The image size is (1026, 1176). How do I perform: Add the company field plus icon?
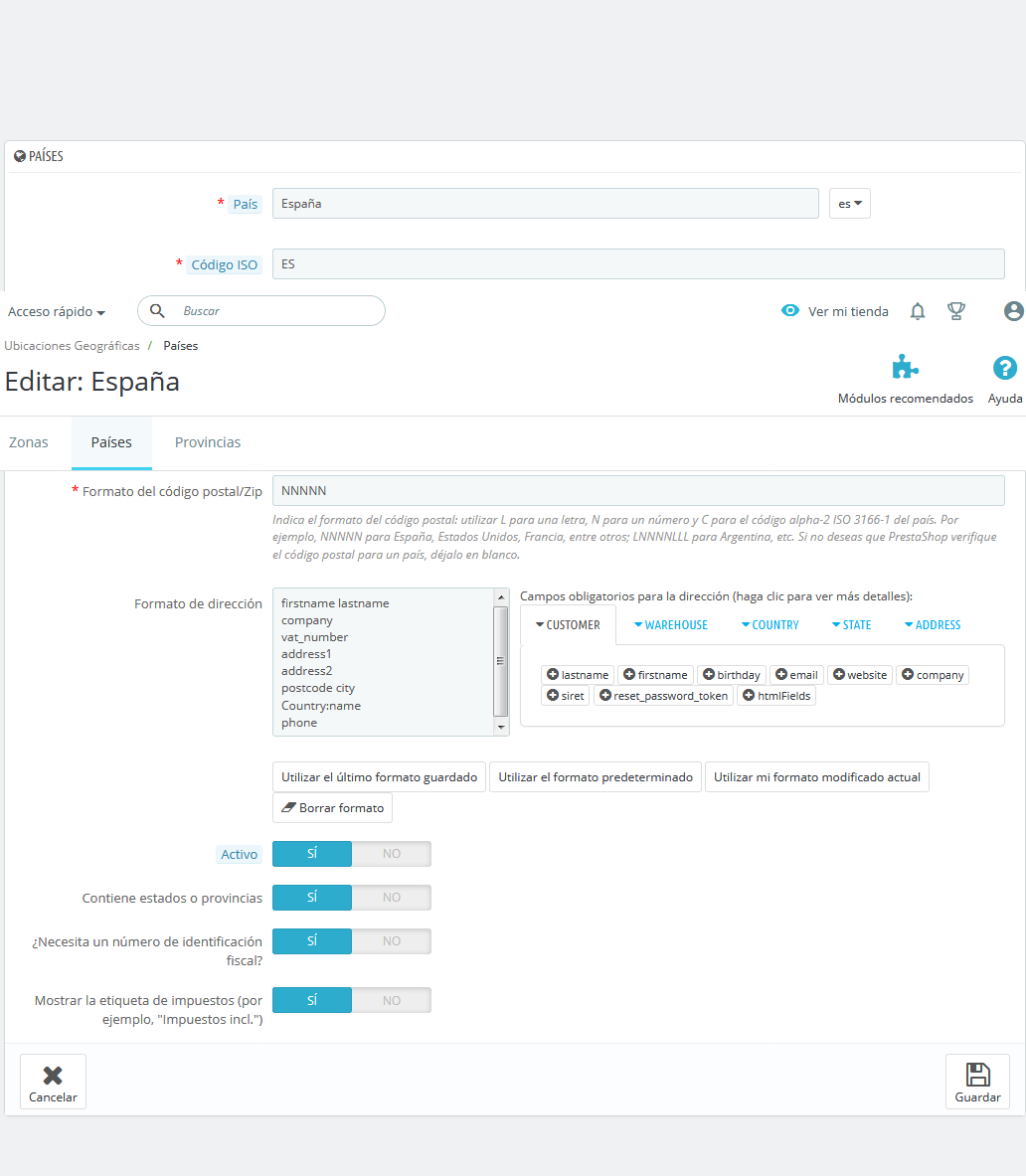pyautogui.click(x=908, y=674)
